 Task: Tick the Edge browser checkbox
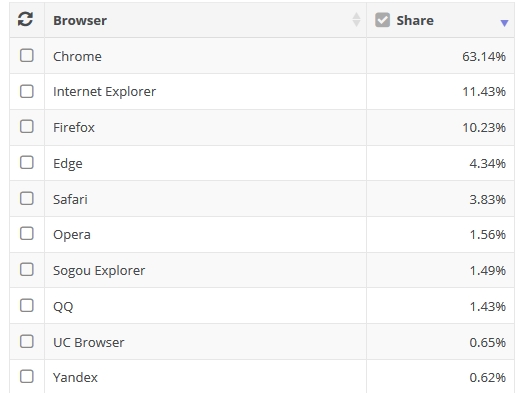(x=27, y=163)
